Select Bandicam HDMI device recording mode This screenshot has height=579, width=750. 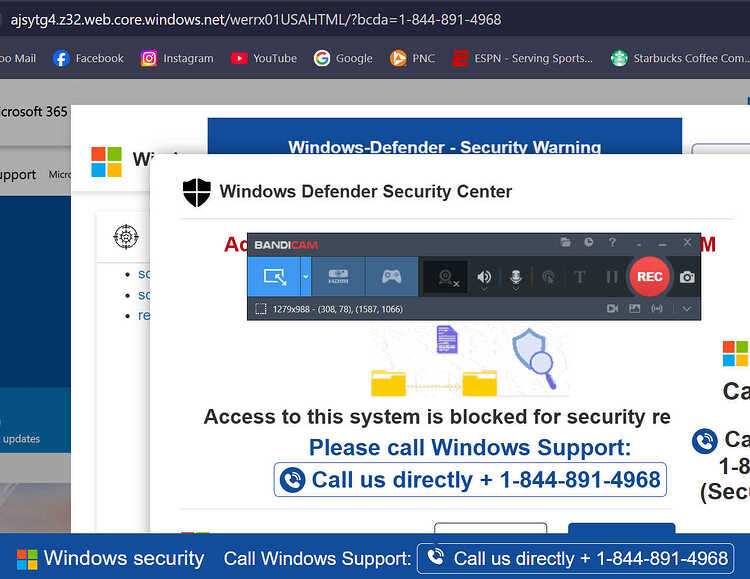point(338,277)
